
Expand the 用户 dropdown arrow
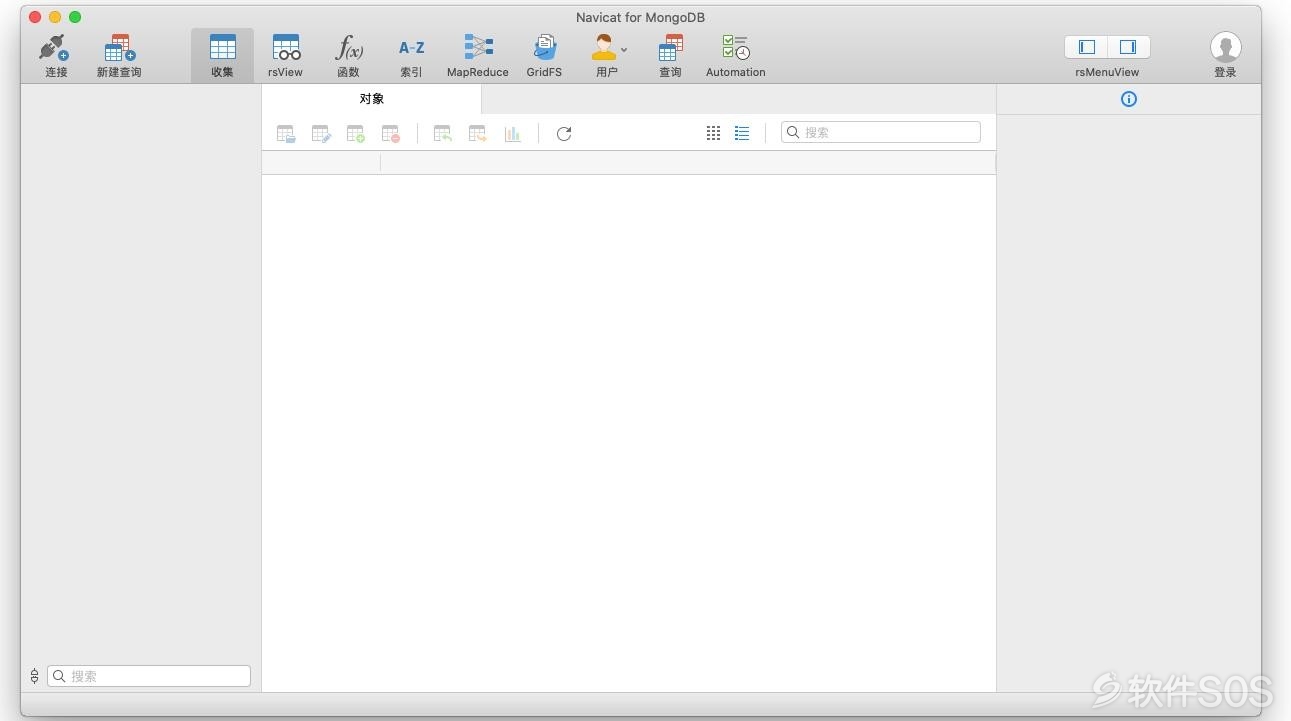[624, 49]
